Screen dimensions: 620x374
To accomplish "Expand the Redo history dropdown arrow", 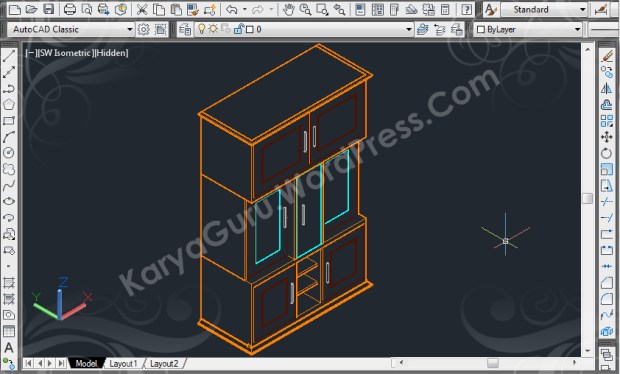I will 271,9.
